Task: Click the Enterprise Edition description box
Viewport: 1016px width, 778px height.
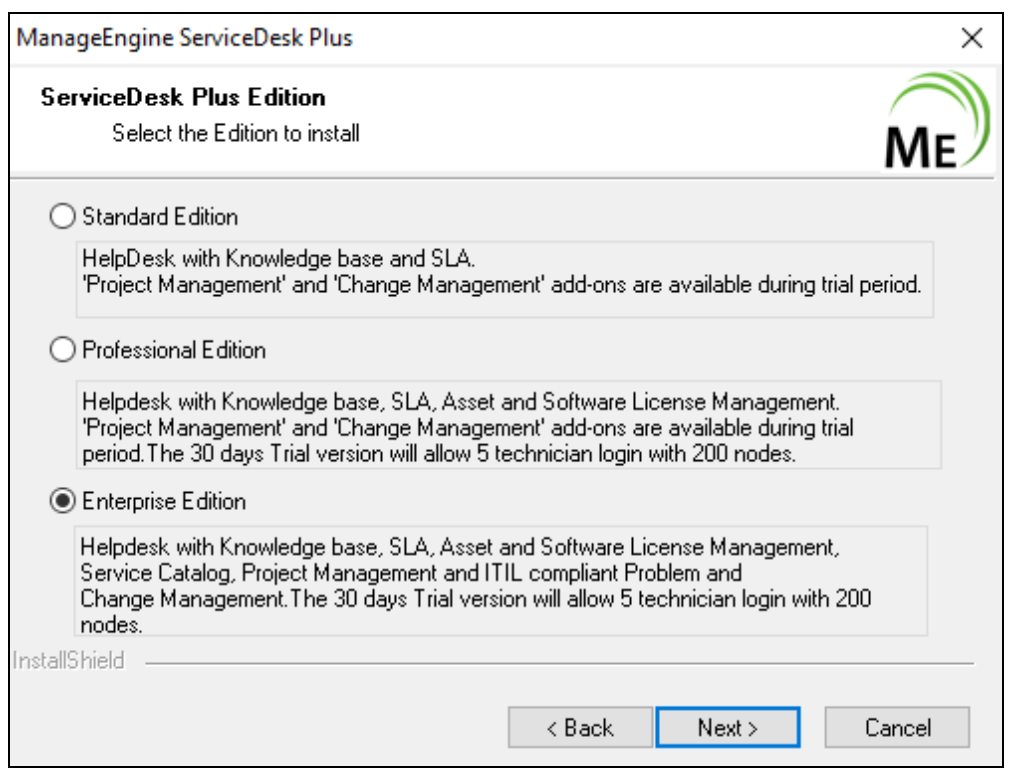Action: tap(501, 581)
